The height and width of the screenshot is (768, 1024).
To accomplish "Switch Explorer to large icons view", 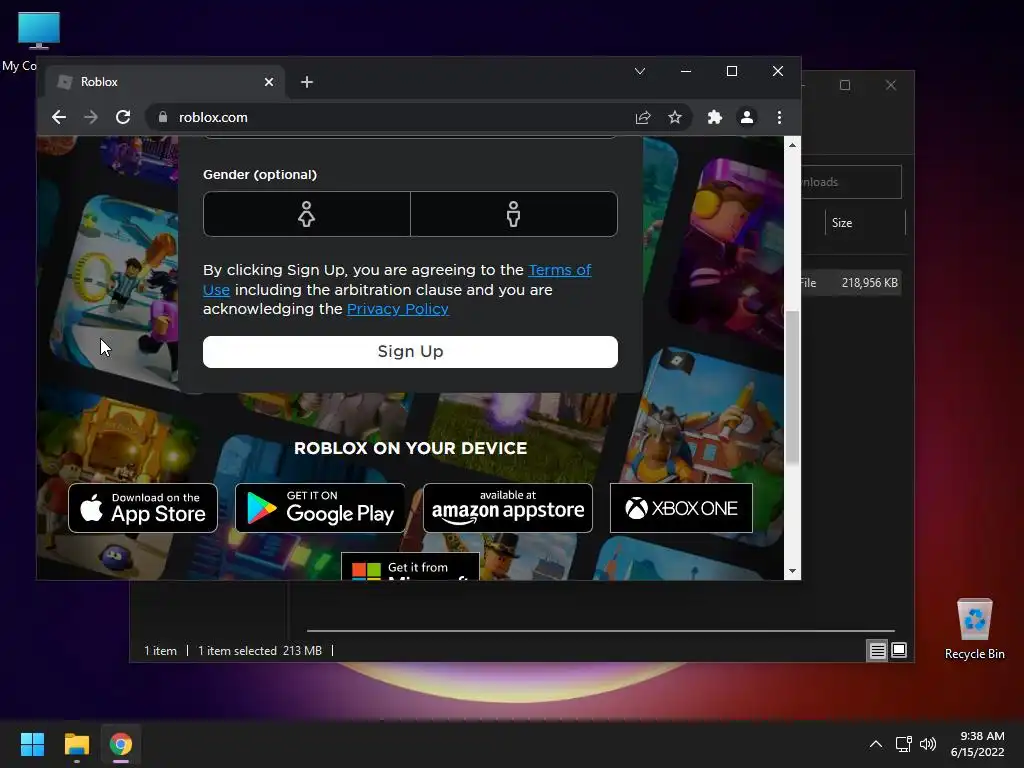I will coord(899,650).
